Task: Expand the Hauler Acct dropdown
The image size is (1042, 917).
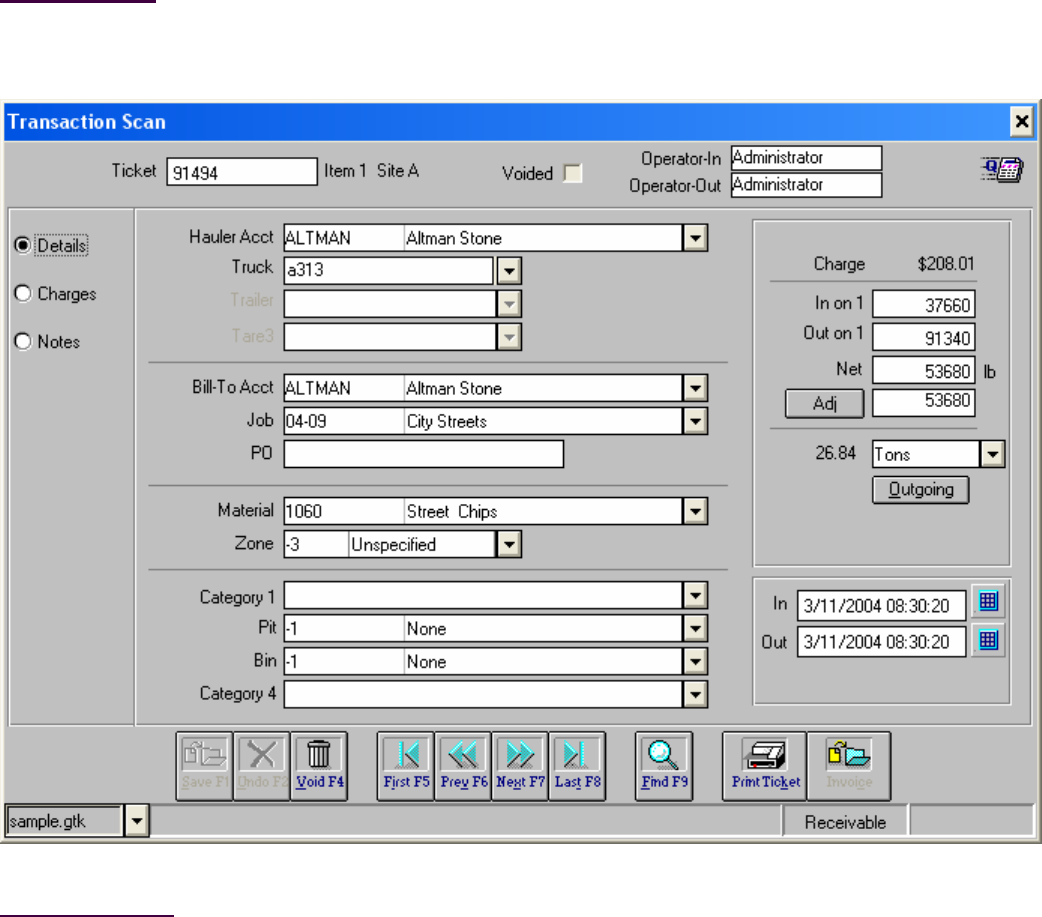Action: pos(696,238)
